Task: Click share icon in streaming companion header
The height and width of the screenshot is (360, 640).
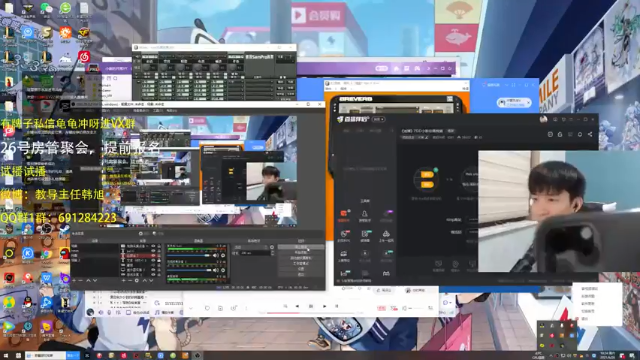Action: tap(590, 134)
